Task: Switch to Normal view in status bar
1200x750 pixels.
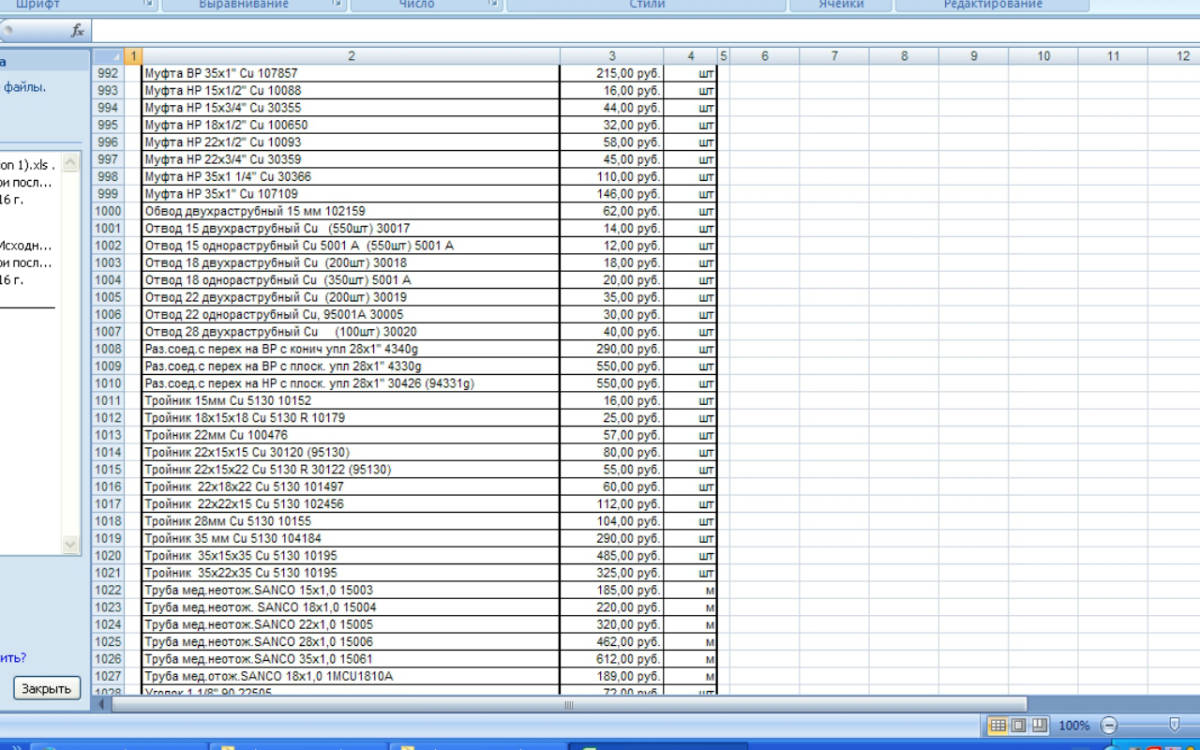Action: click(x=997, y=725)
